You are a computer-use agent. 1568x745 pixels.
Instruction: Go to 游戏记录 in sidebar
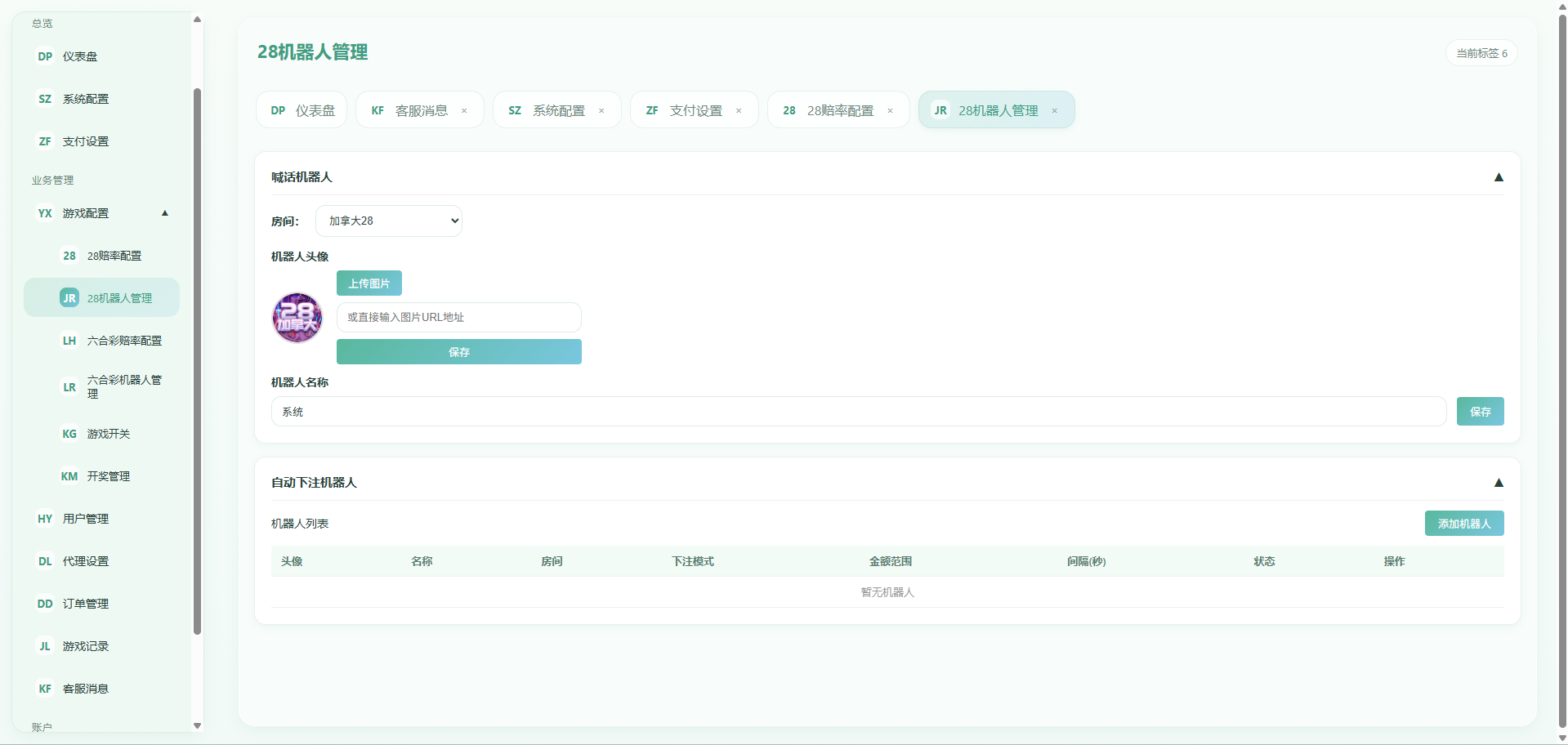coord(101,646)
